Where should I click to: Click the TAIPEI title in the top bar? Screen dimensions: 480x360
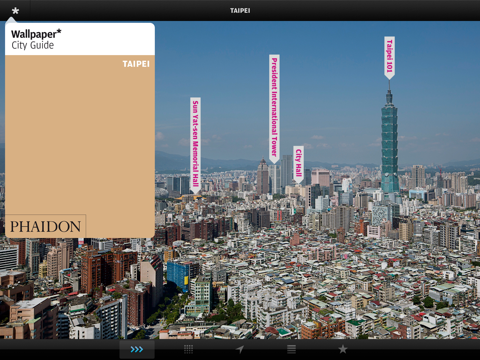tap(240, 11)
